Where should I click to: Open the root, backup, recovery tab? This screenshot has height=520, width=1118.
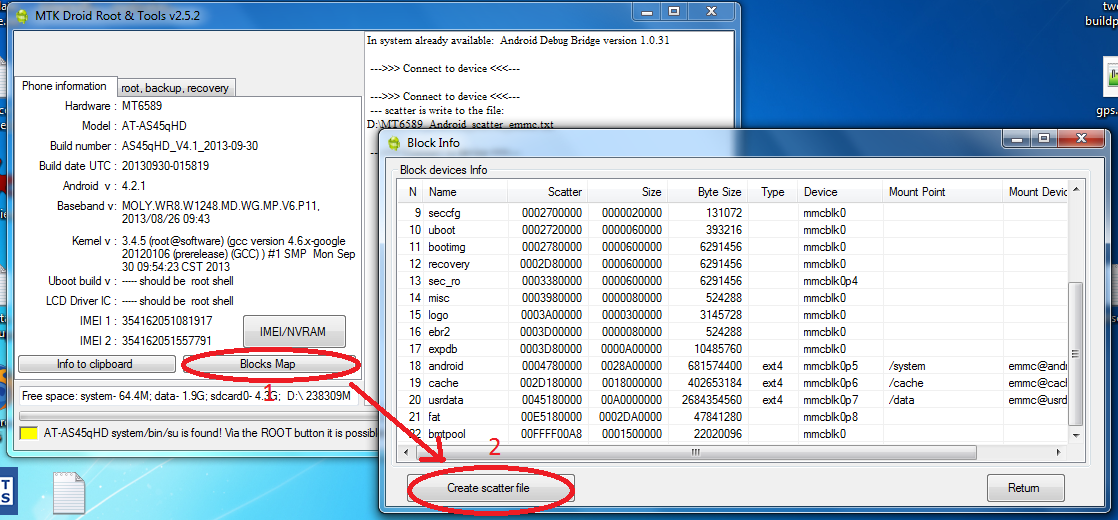point(175,88)
